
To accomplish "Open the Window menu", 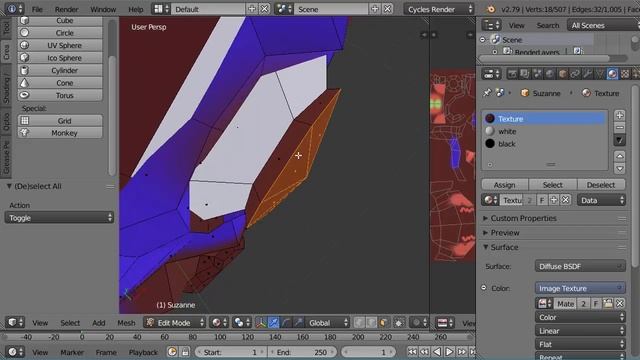I will [103, 9].
